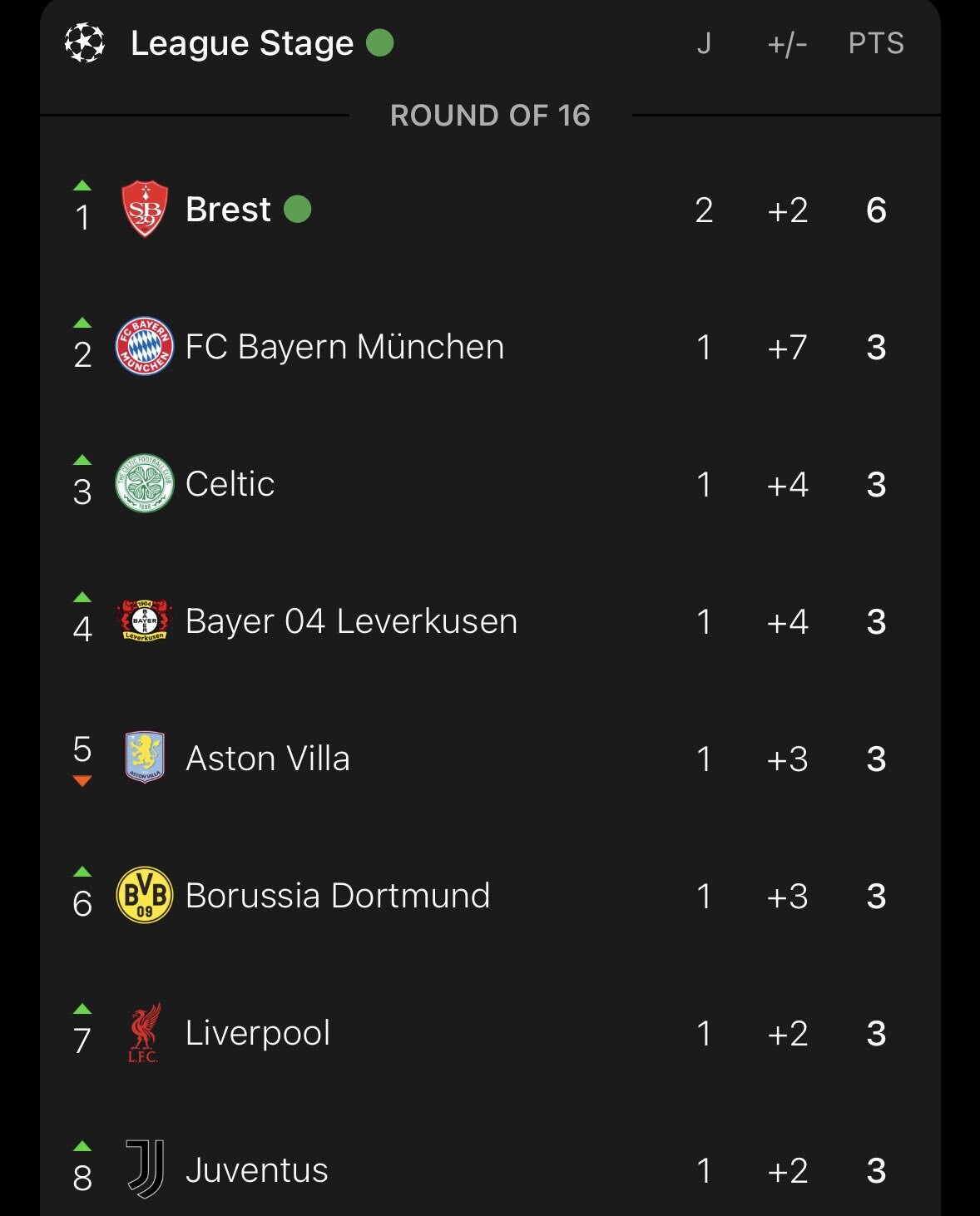
Task: Click green up arrow above rank 1
Action: pyautogui.click(x=82, y=185)
